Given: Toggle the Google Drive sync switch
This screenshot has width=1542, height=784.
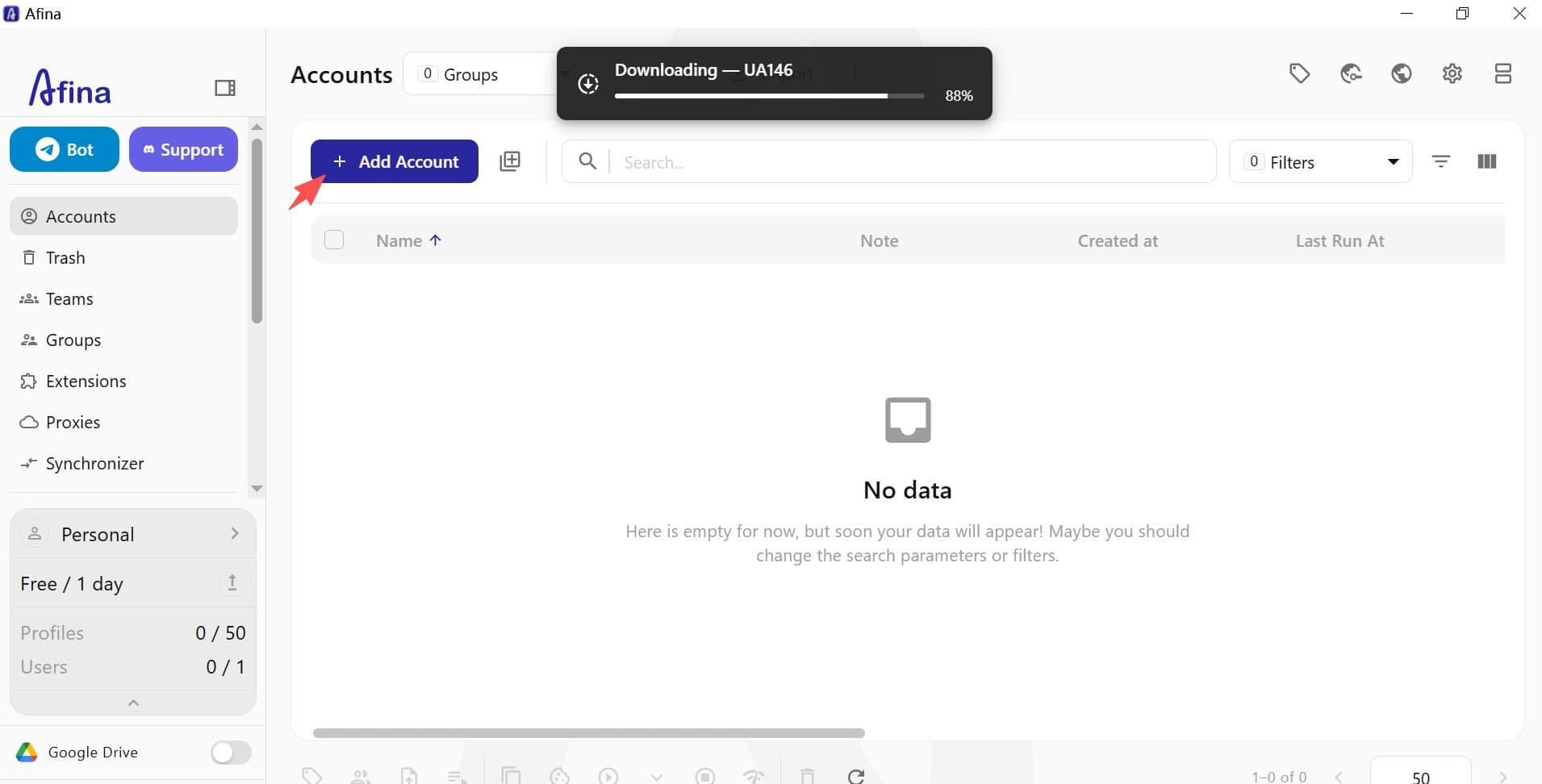Looking at the screenshot, I should click(x=231, y=753).
